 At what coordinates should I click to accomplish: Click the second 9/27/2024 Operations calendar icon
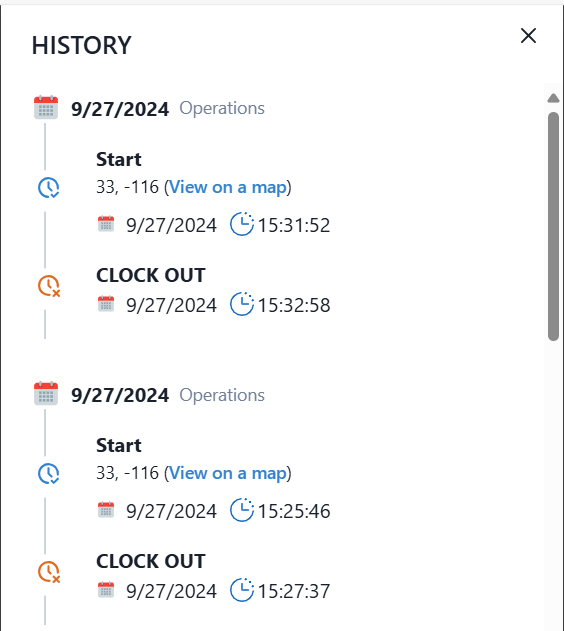click(x=46, y=393)
